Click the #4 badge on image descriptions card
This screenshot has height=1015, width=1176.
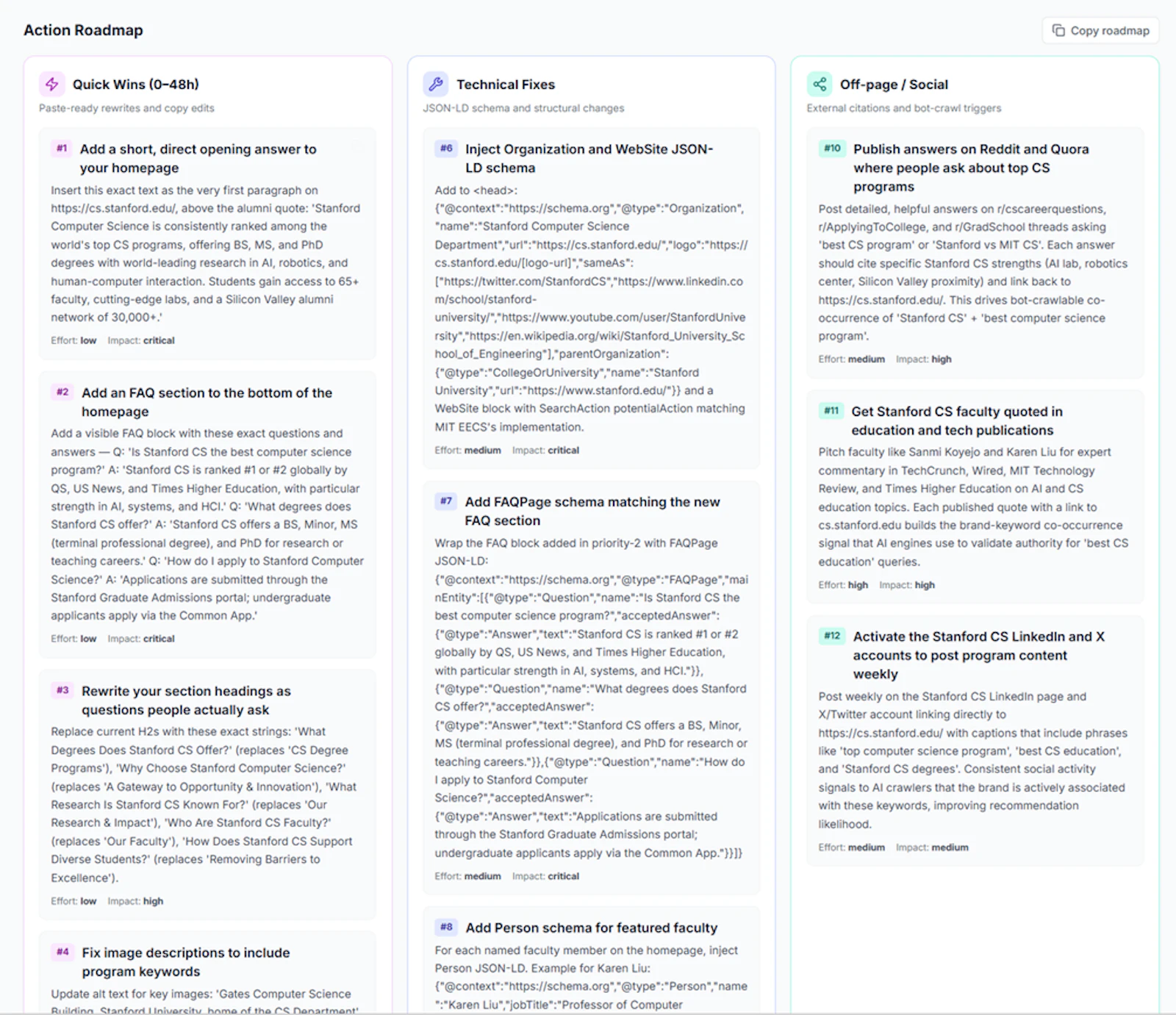coord(62,953)
